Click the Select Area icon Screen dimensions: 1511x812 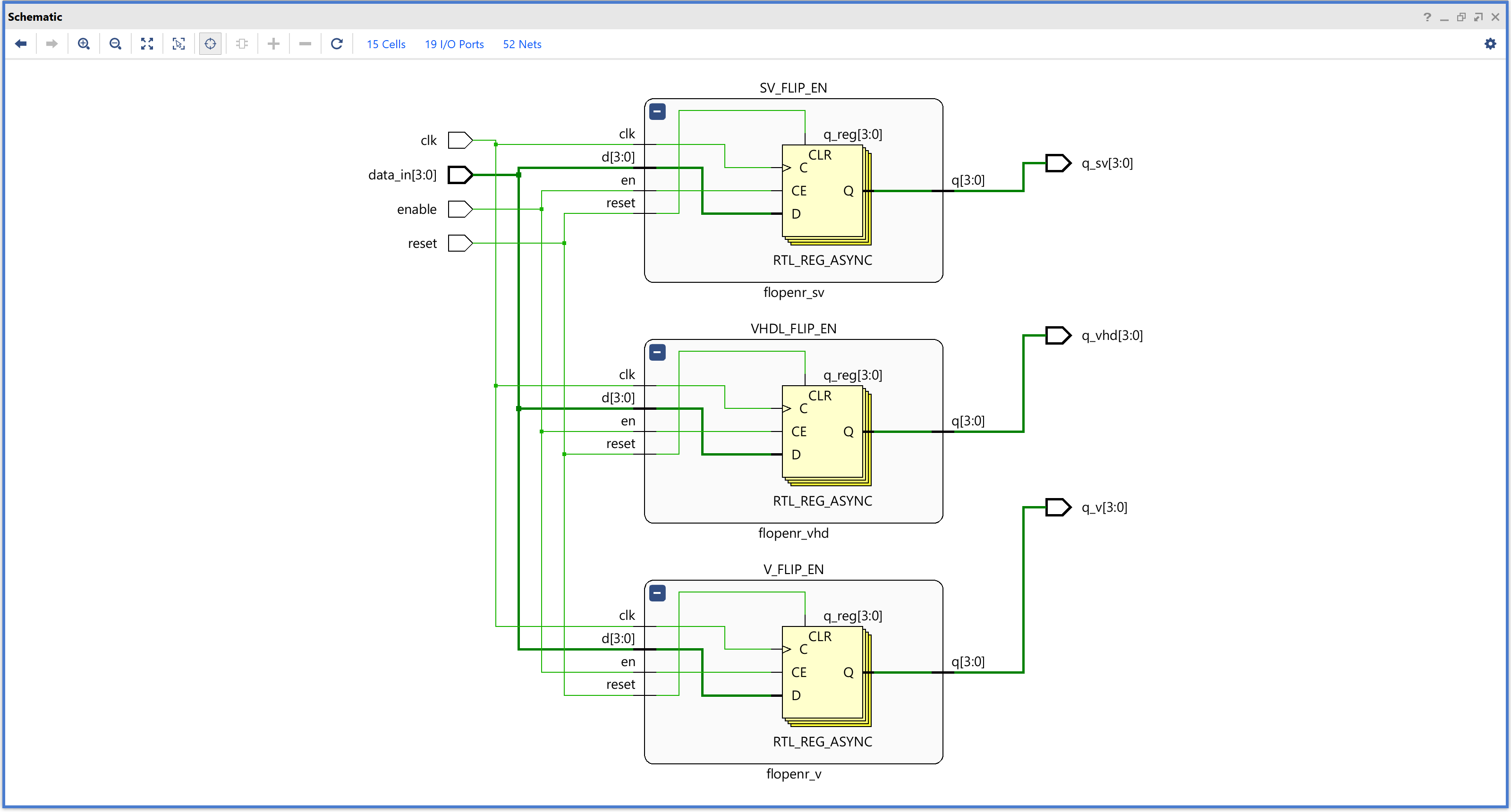point(179,44)
